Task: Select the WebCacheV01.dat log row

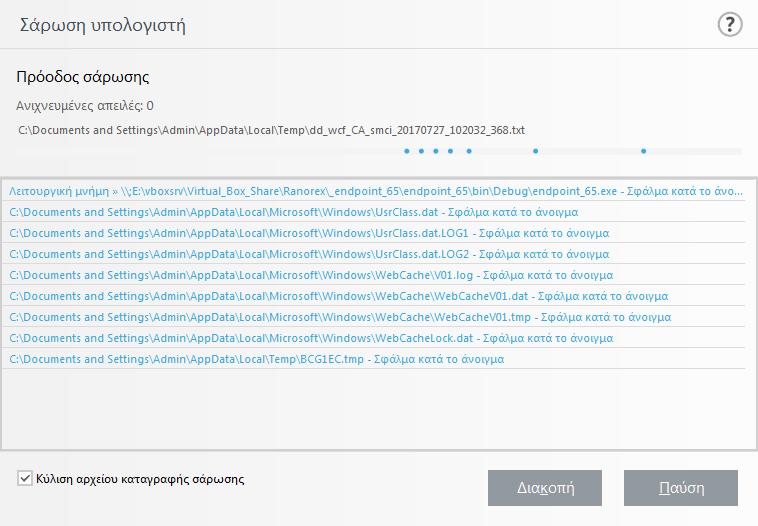Action: pos(373,296)
